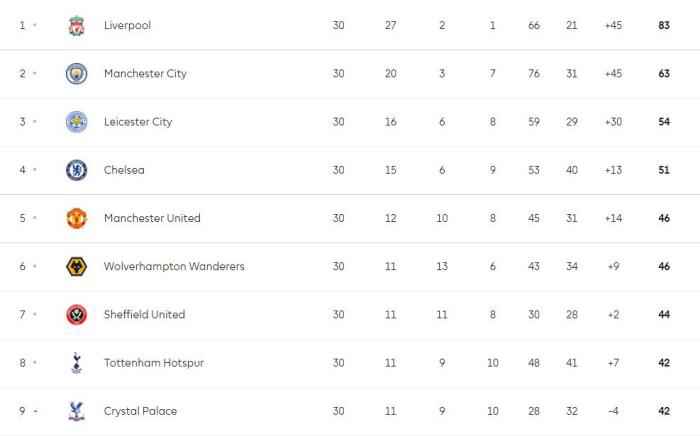This screenshot has width=700, height=436.
Task: Open the Manchester City team page
Action: [x=145, y=73]
